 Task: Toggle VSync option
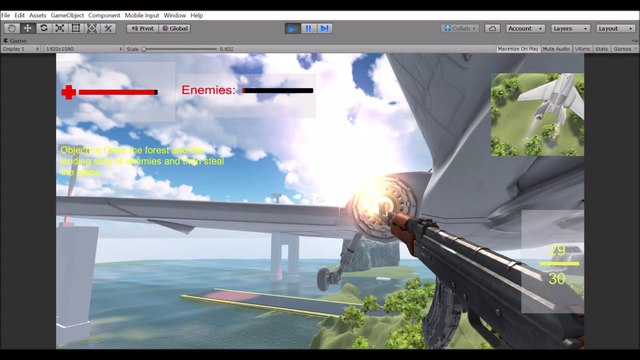582,49
